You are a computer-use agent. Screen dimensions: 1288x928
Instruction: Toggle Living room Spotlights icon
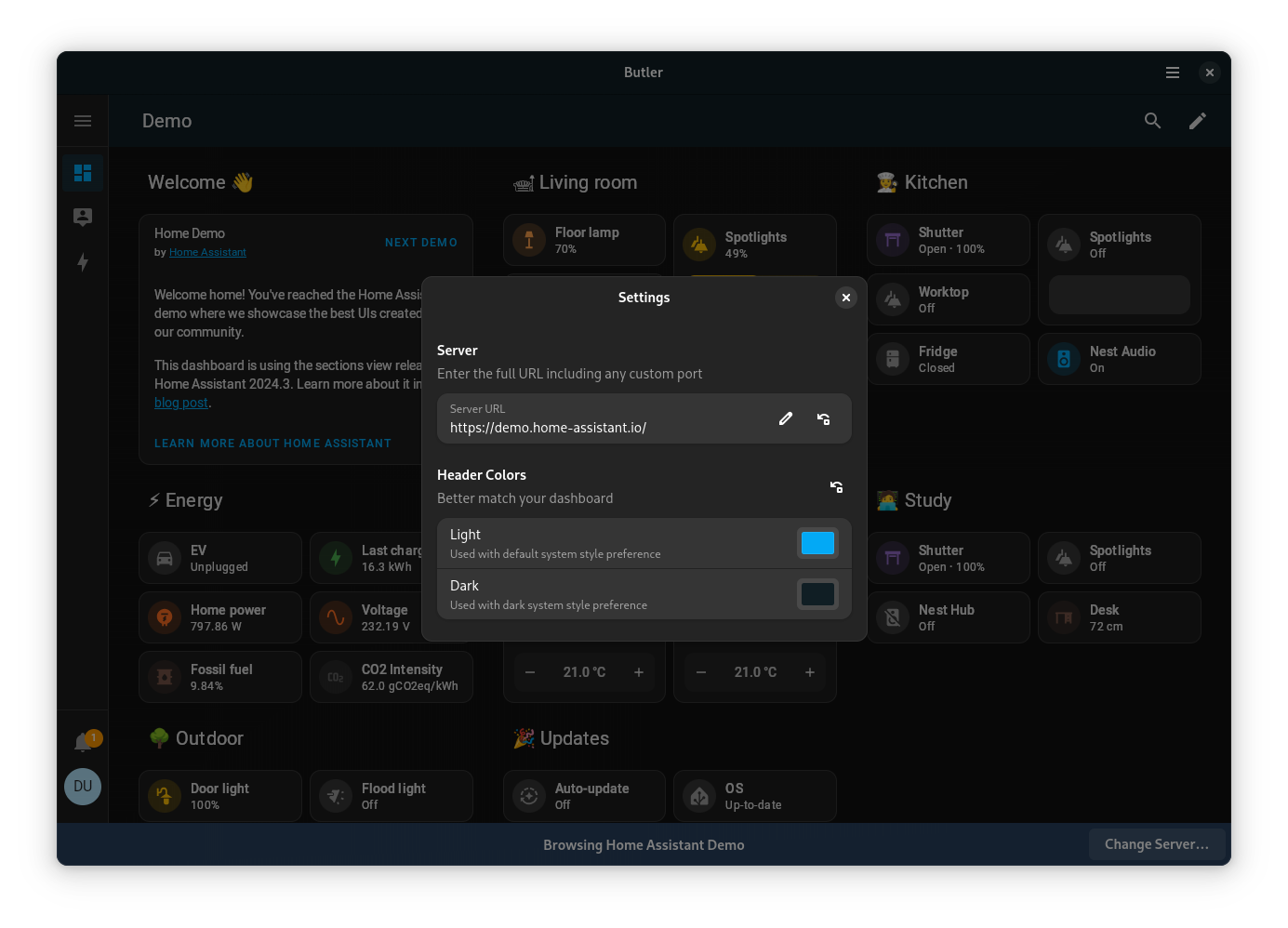(x=699, y=245)
